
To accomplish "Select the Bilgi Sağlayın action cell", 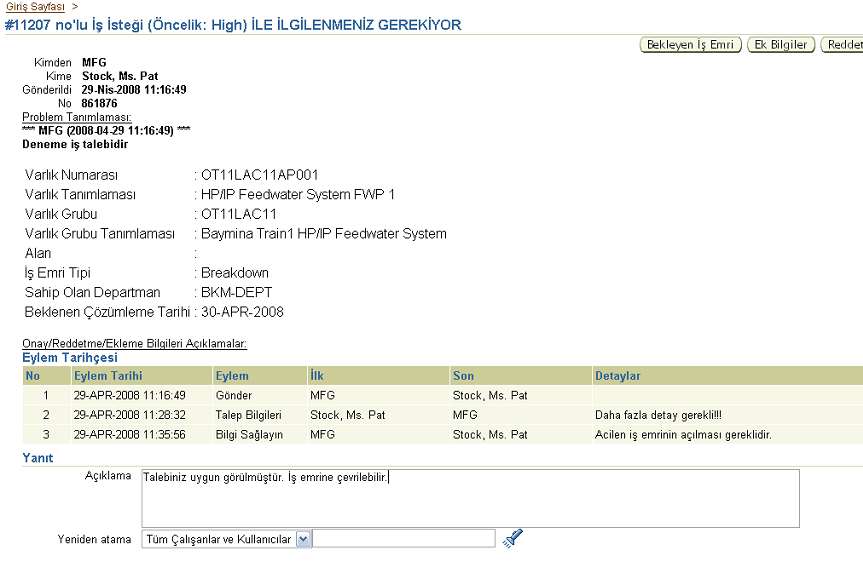I will (250, 434).
